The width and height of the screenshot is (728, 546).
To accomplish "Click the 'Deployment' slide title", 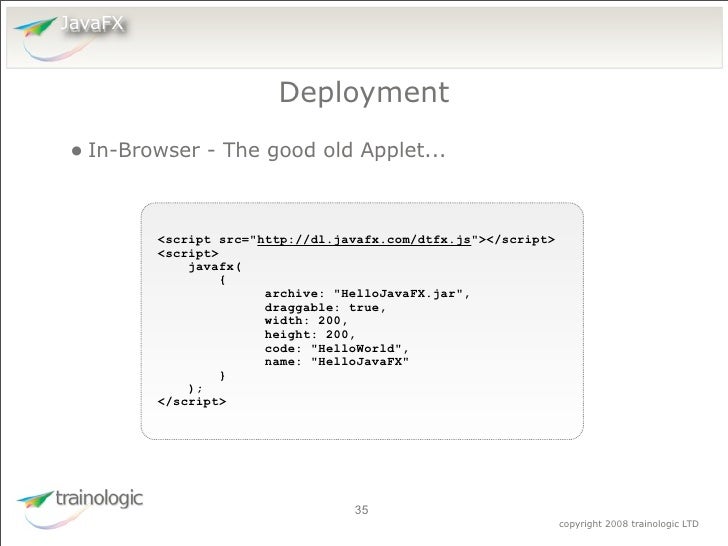I will coord(364,92).
